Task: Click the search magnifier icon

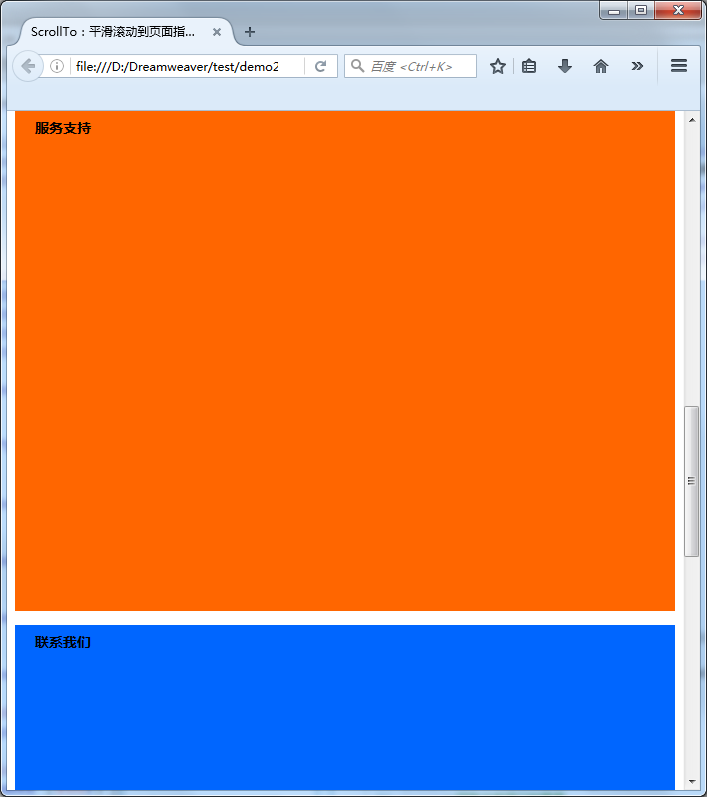Action: click(x=357, y=66)
